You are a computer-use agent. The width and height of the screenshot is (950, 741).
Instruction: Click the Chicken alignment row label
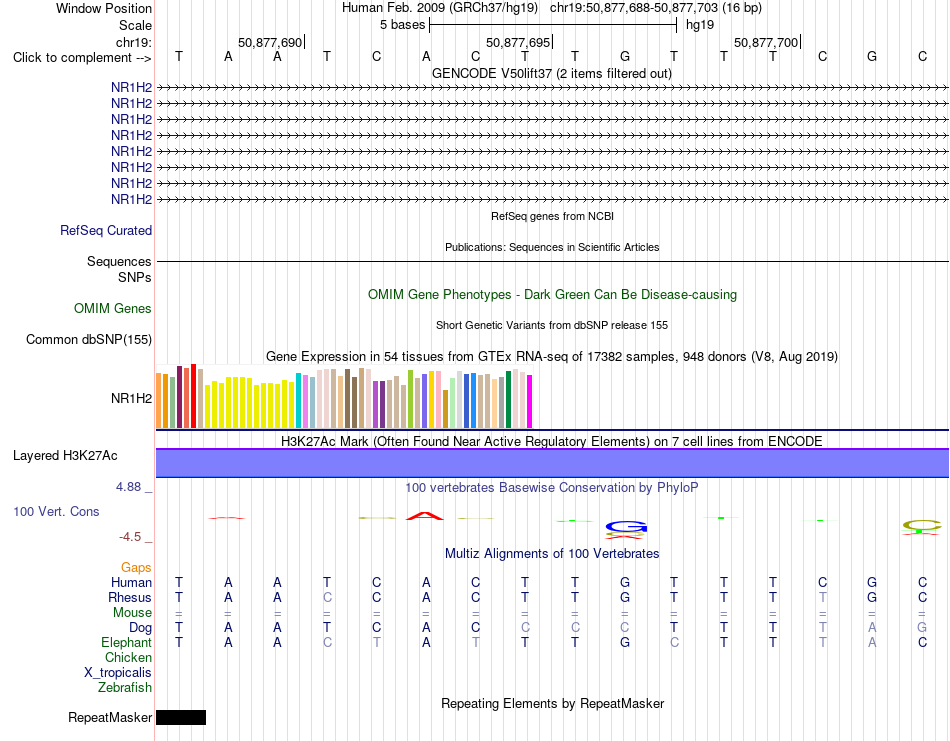[128, 657]
